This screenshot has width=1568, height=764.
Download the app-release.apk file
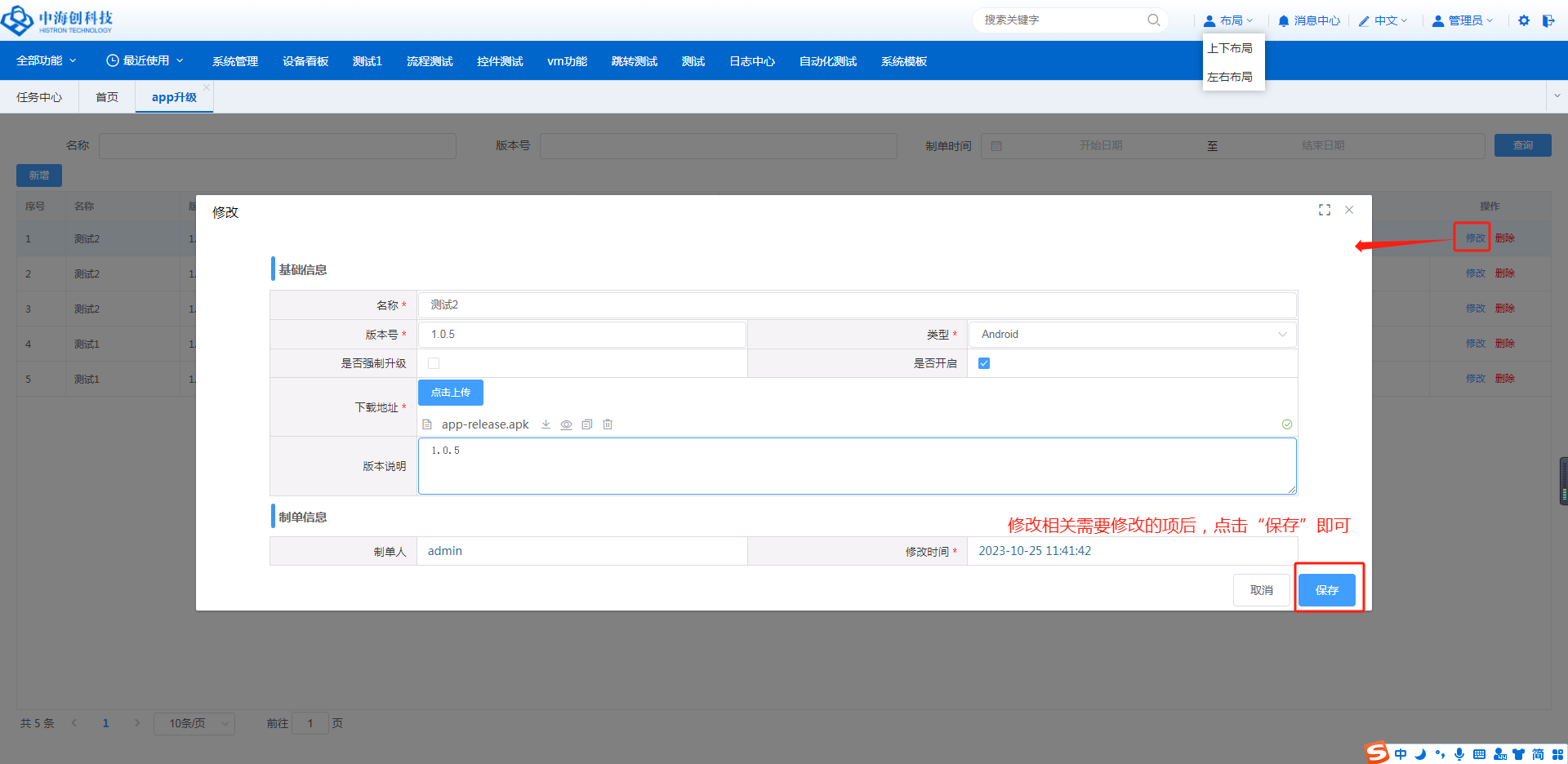[x=546, y=424]
